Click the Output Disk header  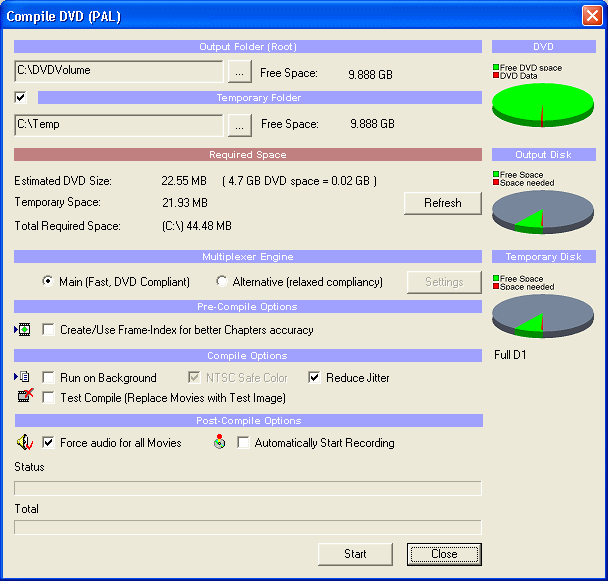pos(544,154)
